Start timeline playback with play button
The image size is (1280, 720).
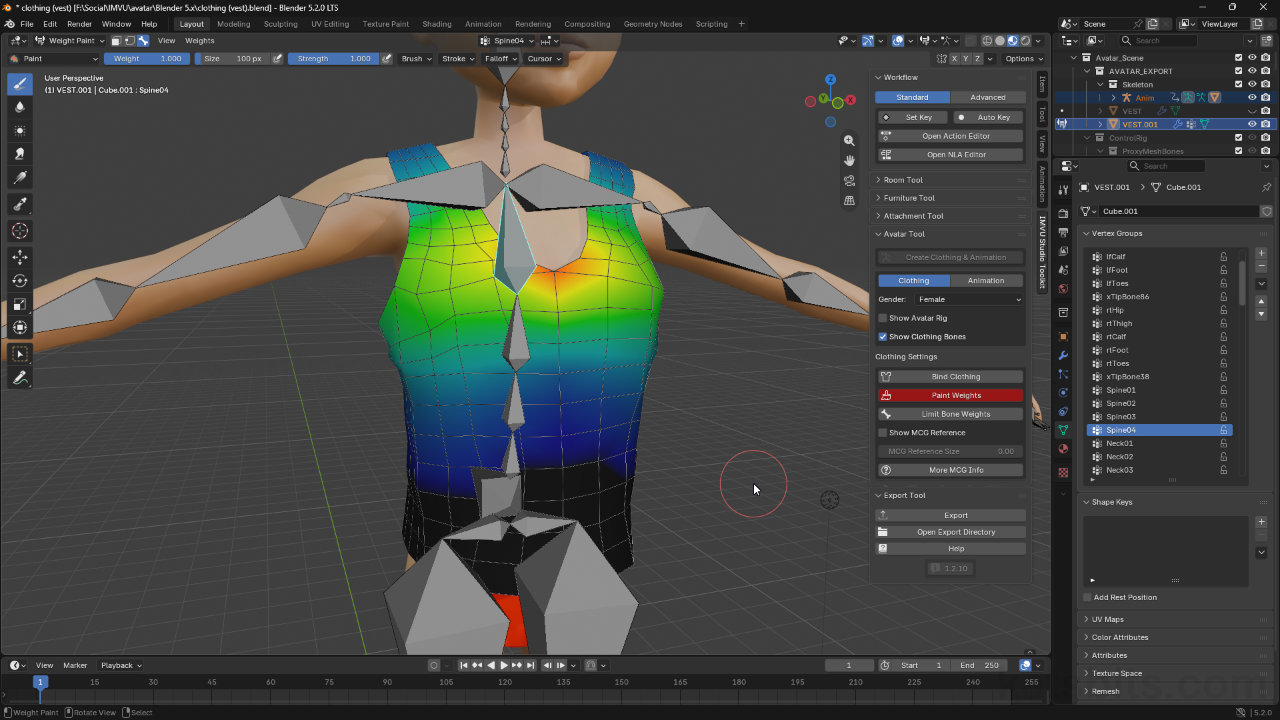[504, 665]
